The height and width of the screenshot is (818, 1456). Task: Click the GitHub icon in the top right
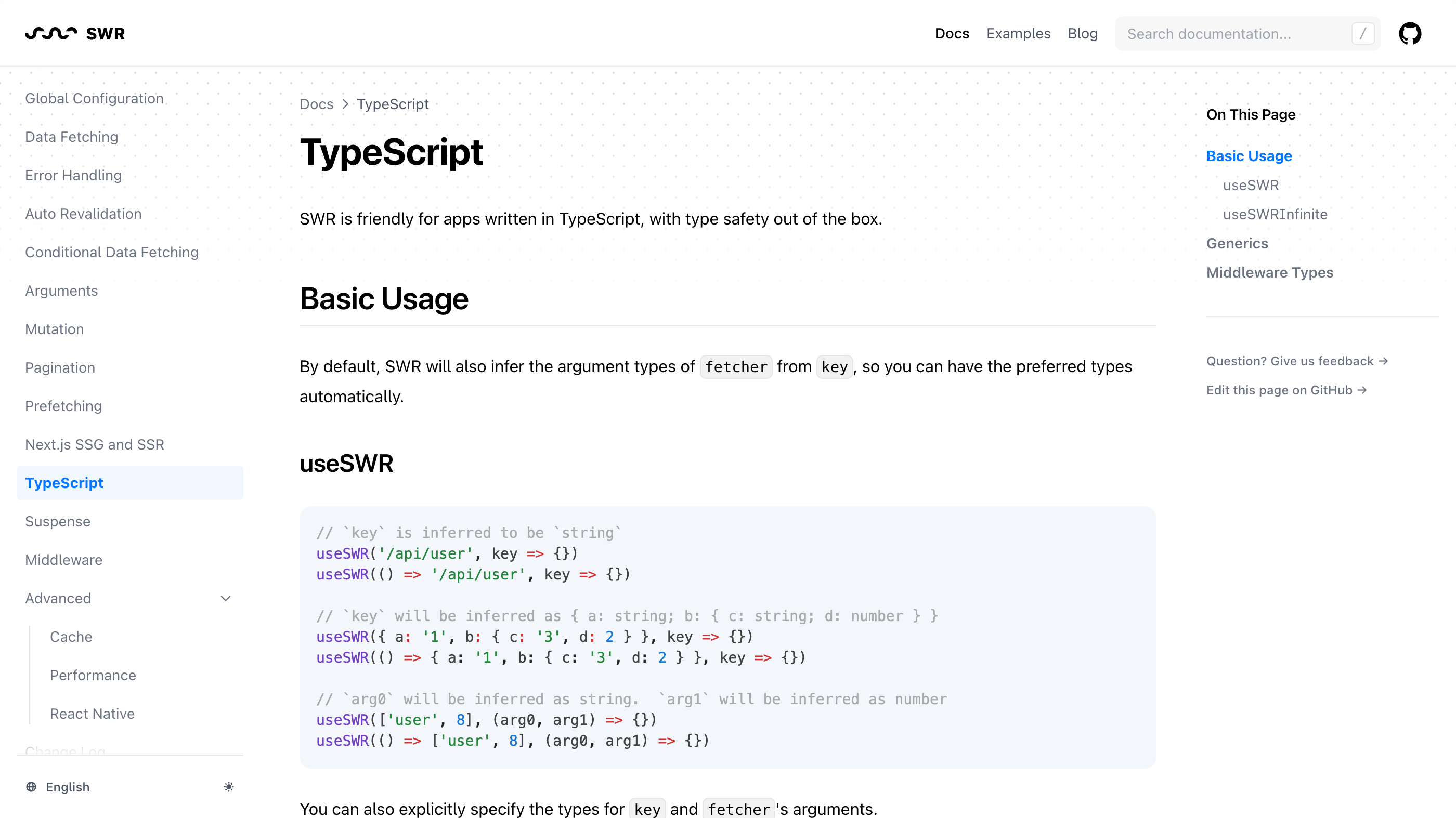point(1411,33)
